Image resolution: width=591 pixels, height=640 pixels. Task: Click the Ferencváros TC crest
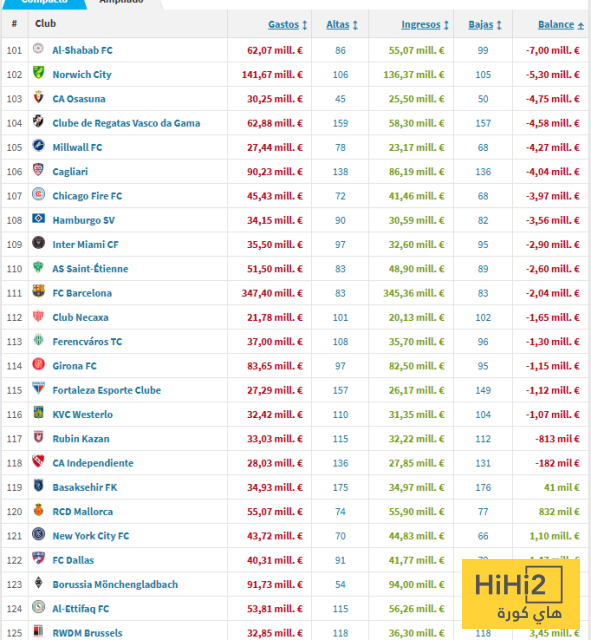tap(38, 340)
